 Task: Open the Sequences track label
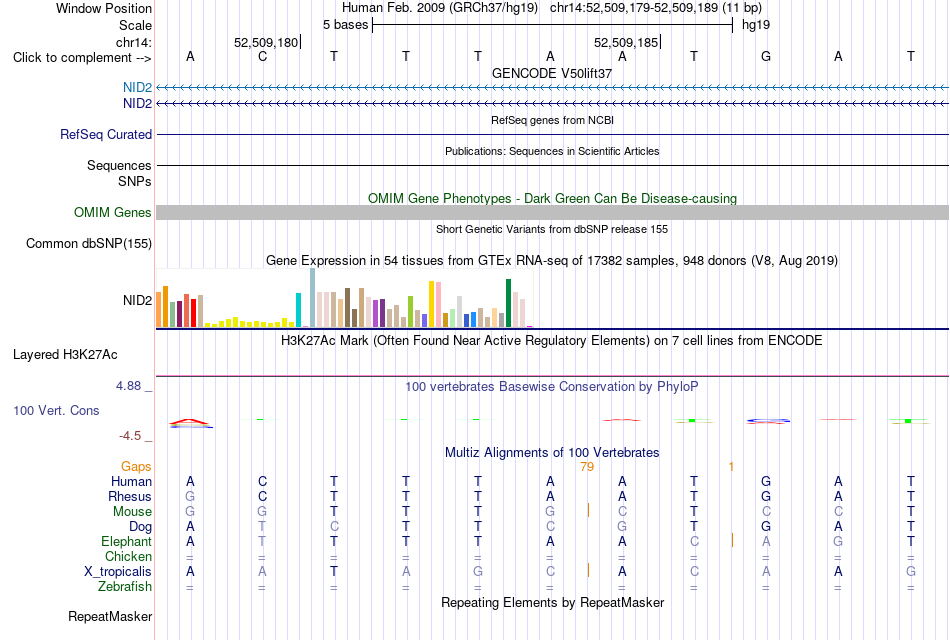click(119, 165)
